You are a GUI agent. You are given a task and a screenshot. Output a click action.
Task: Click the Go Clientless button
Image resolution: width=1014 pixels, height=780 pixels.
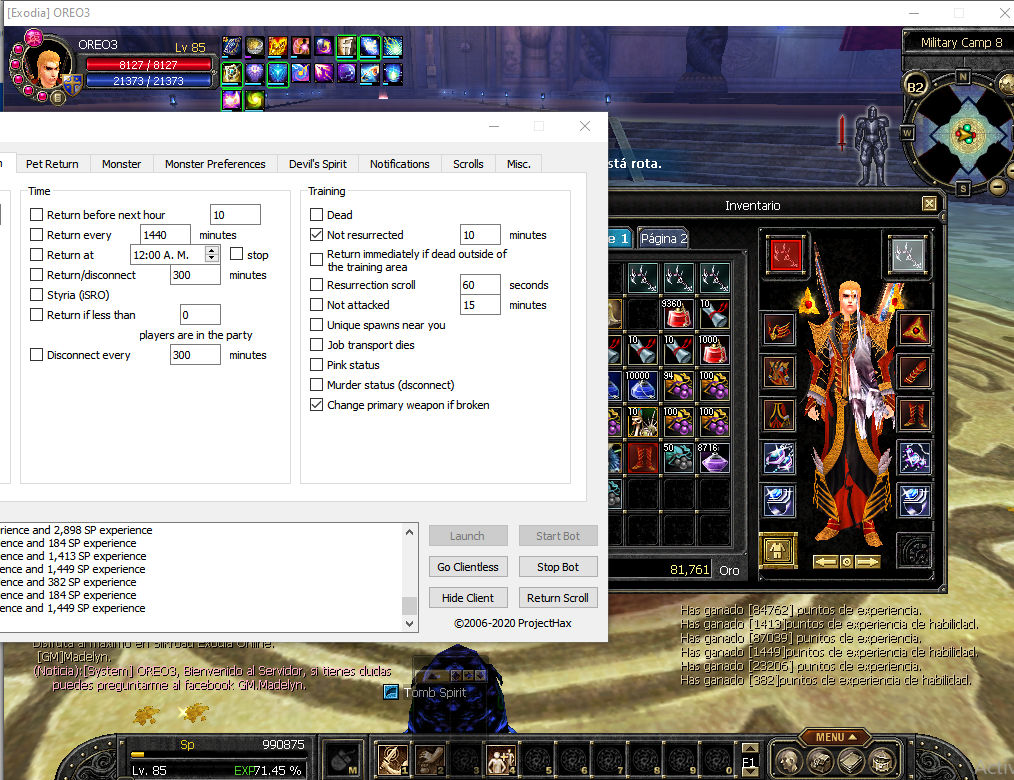(x=468, y=567)
